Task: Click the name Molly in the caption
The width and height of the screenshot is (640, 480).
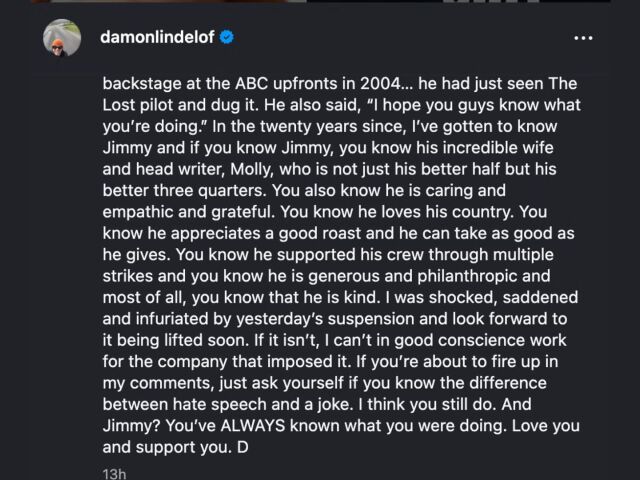Action: tap(252, 169)
